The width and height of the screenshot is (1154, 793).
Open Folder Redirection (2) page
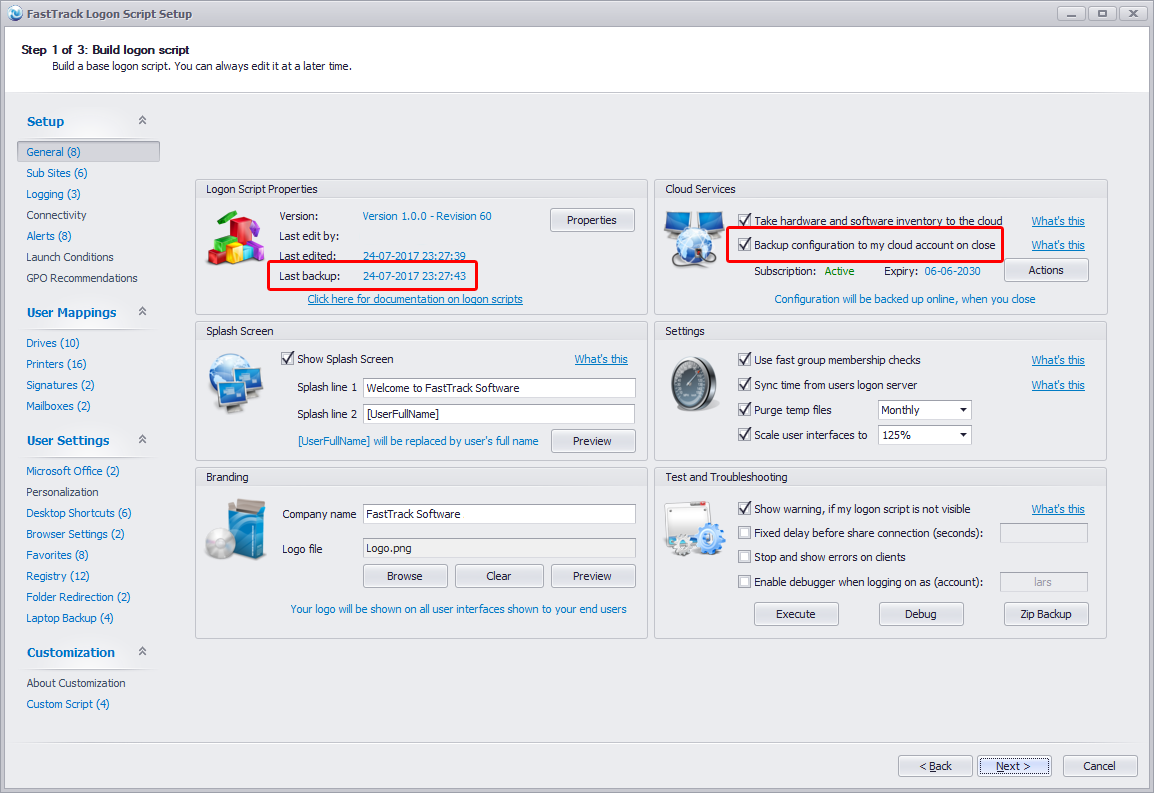pos(78,597)
